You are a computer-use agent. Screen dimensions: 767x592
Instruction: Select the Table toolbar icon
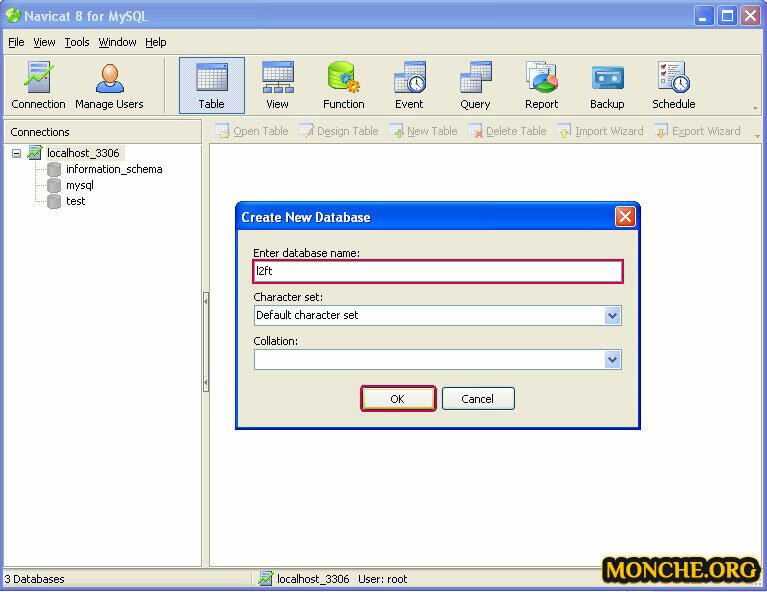pyautogui.click(x=211, y=85)
